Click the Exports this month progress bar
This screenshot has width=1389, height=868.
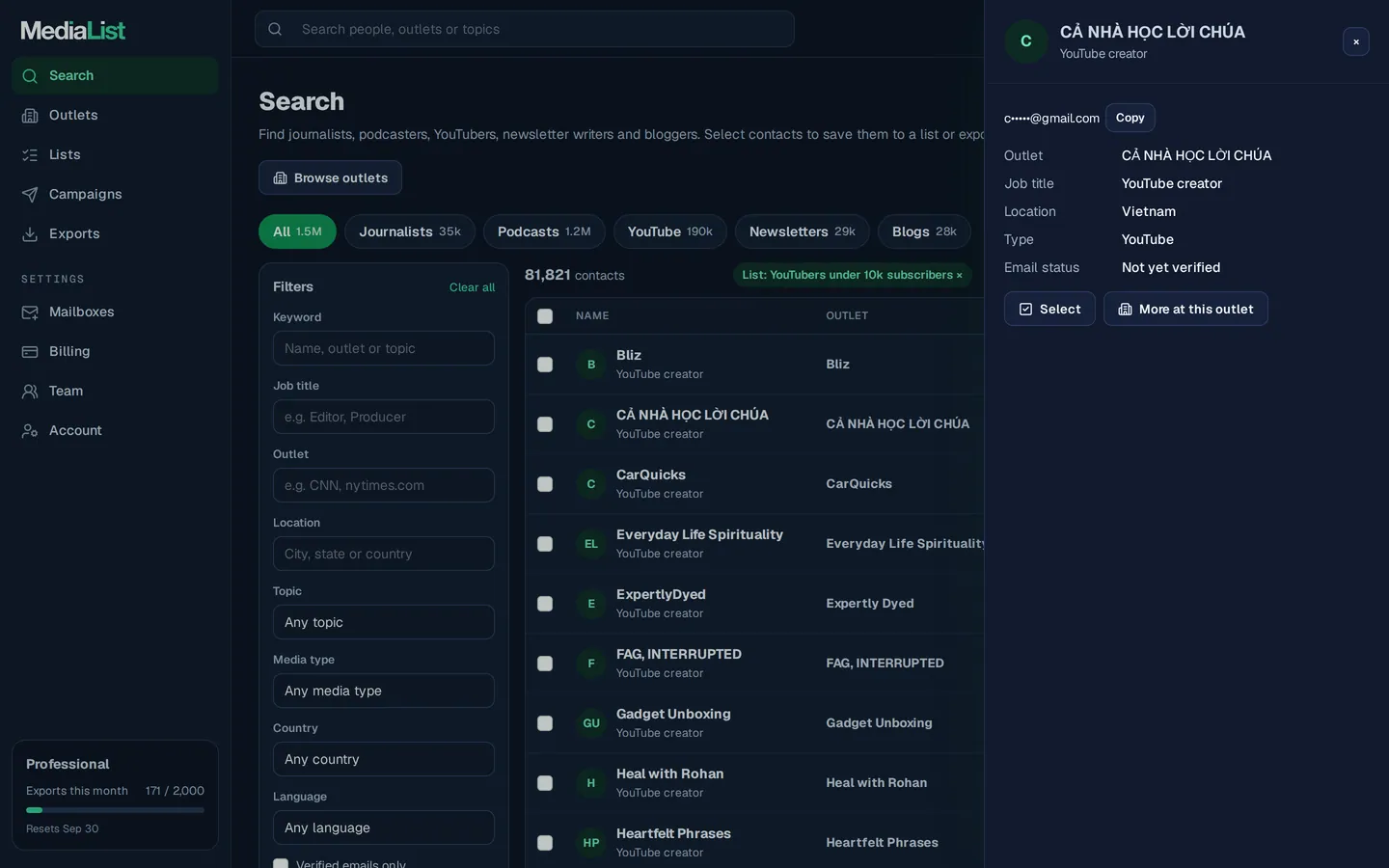[x=115, y=810]
